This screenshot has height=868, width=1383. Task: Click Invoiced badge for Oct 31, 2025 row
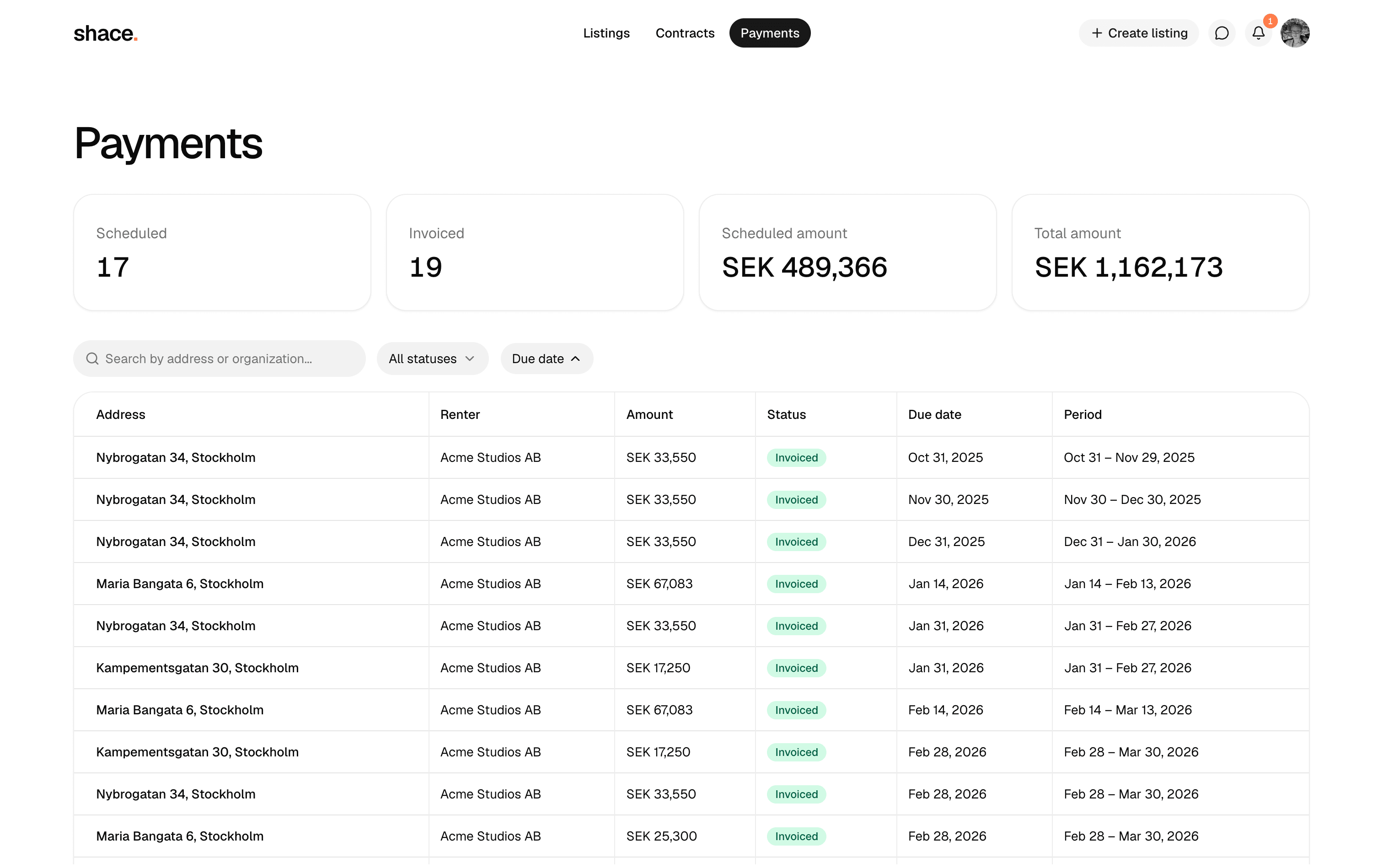(x=796, y=457)
